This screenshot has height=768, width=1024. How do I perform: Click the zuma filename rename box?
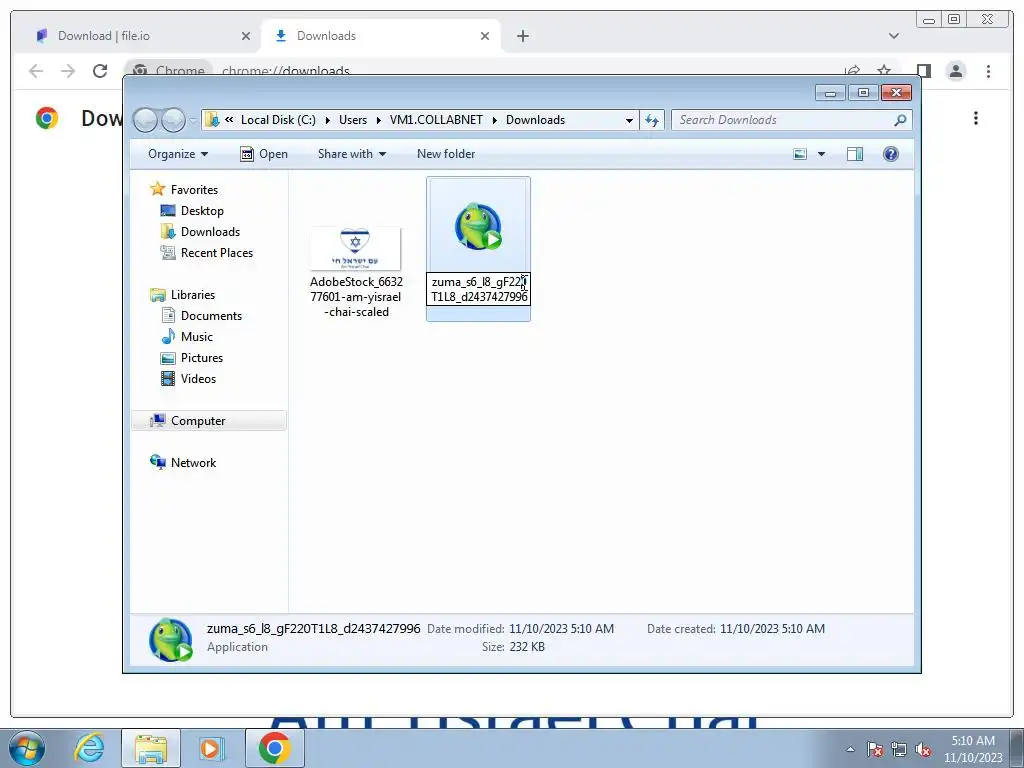479,289
